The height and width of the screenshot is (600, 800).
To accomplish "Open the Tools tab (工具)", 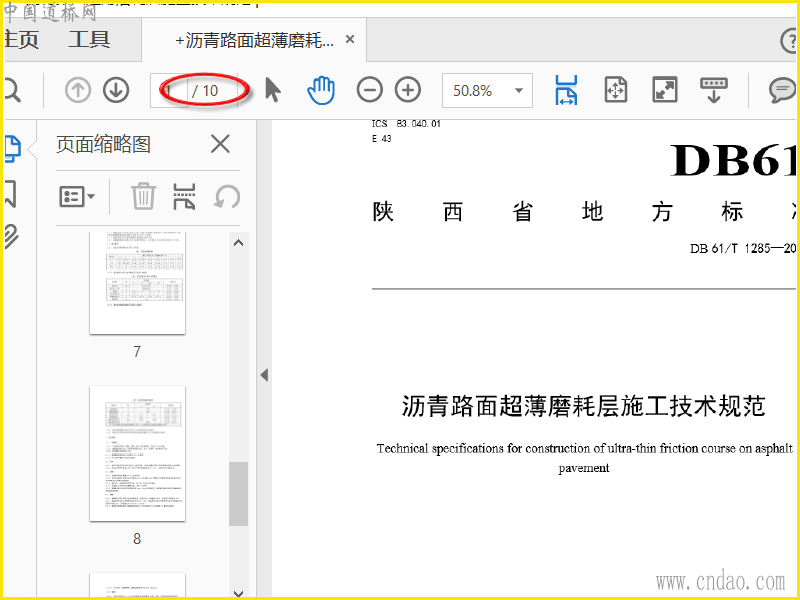I will 89,40.
